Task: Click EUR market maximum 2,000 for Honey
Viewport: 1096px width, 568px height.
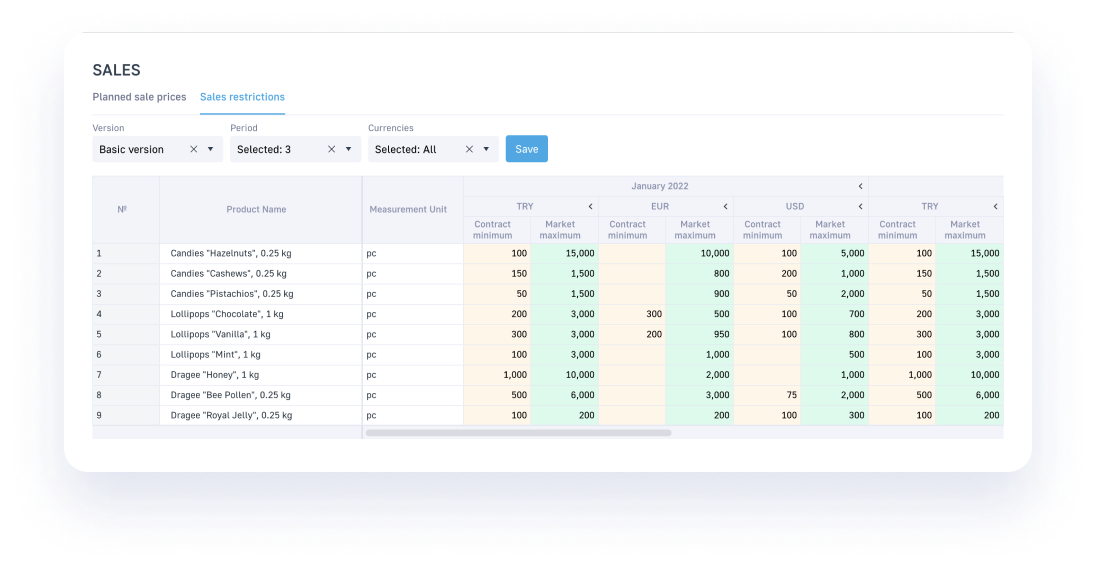Action: pyautogui.click(x=700, y=375)
